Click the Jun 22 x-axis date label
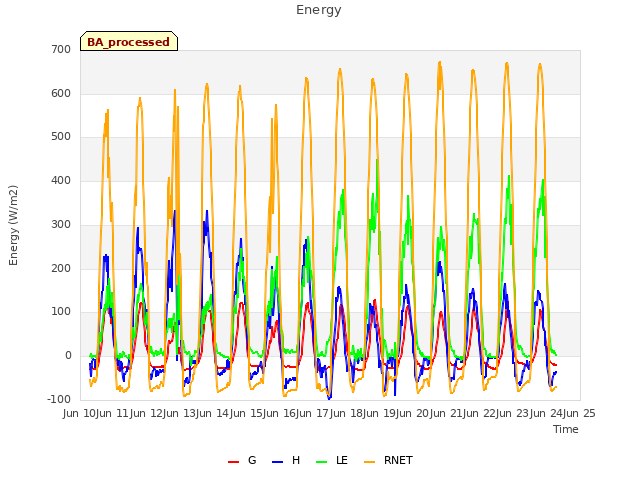Viewport: 640px width, 480px height. [x=480, y=413]
